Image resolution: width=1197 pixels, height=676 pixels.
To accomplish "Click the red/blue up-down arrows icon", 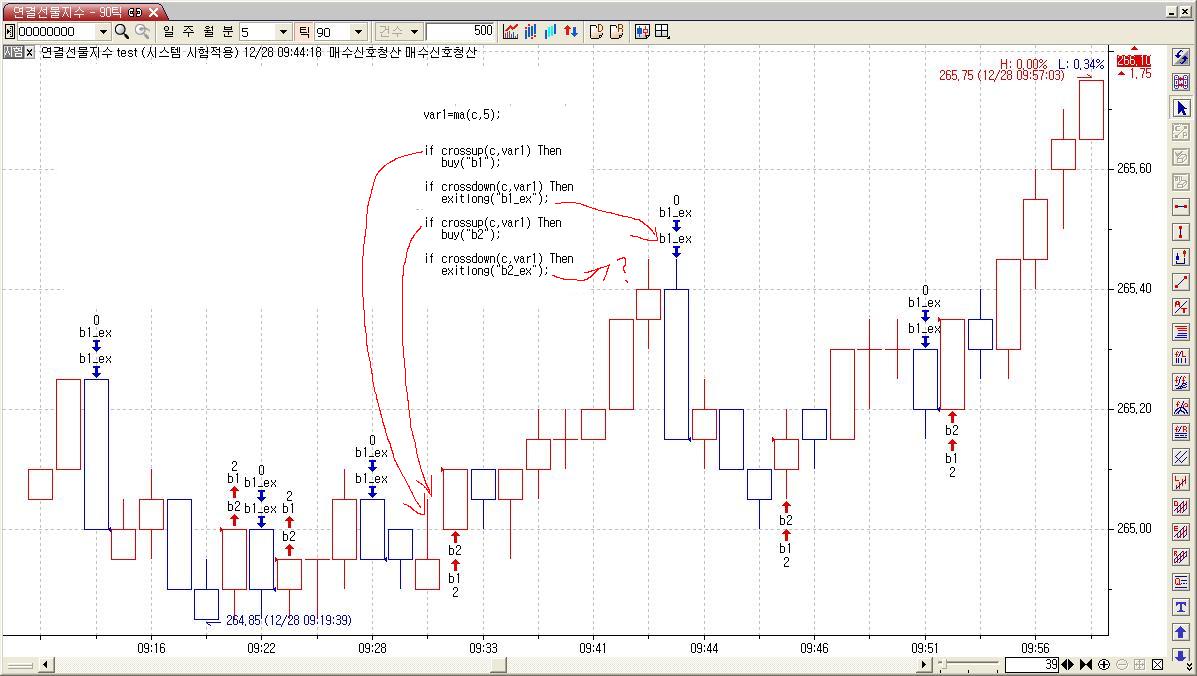I will pyautogui.click(x=571, y=32).
